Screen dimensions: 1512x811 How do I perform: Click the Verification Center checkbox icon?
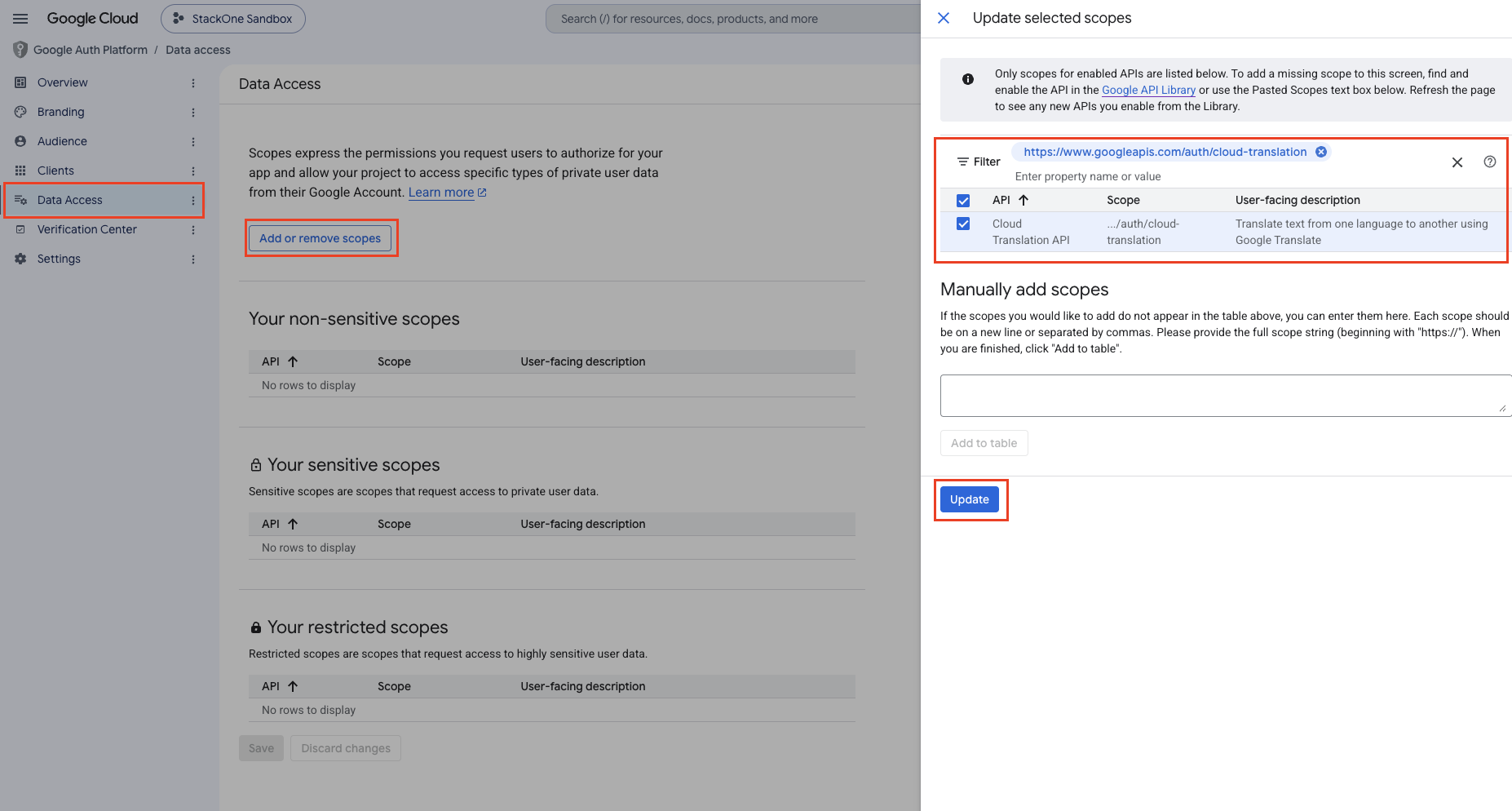pyautogui.click(x=20, y=229)
